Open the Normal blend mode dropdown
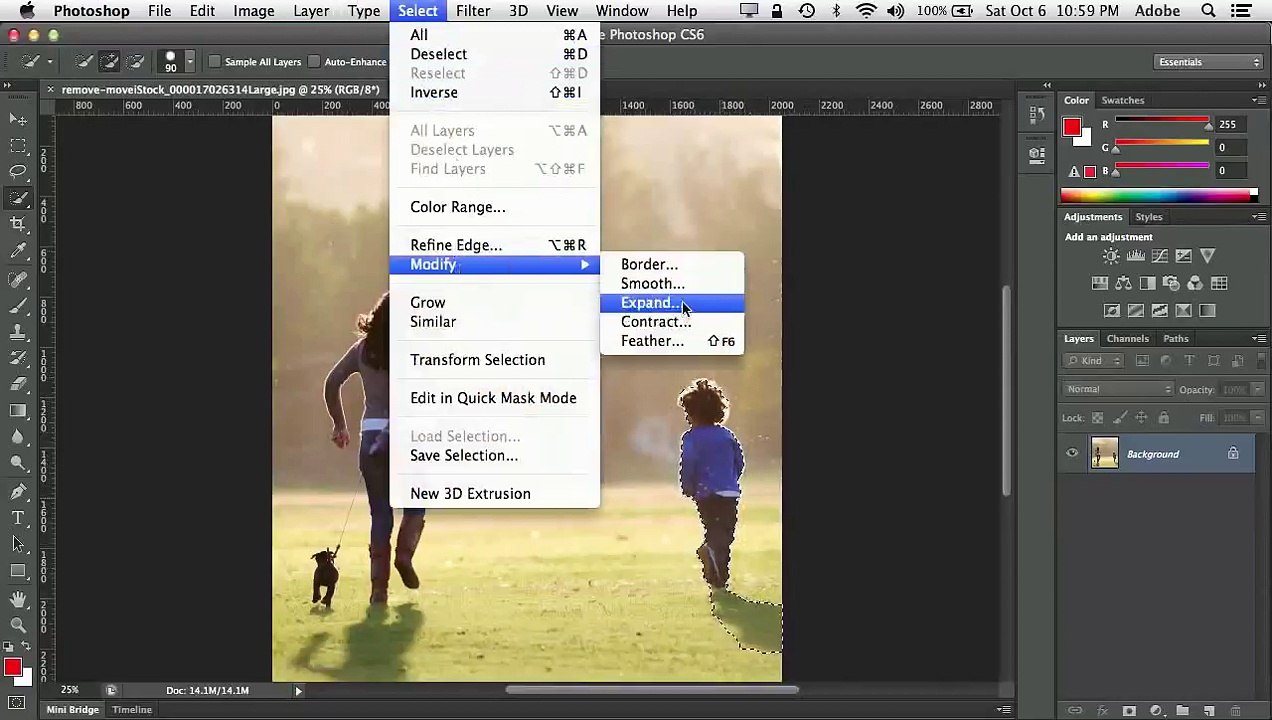The image size is (1272, 720). click(x=1117, y=389)
